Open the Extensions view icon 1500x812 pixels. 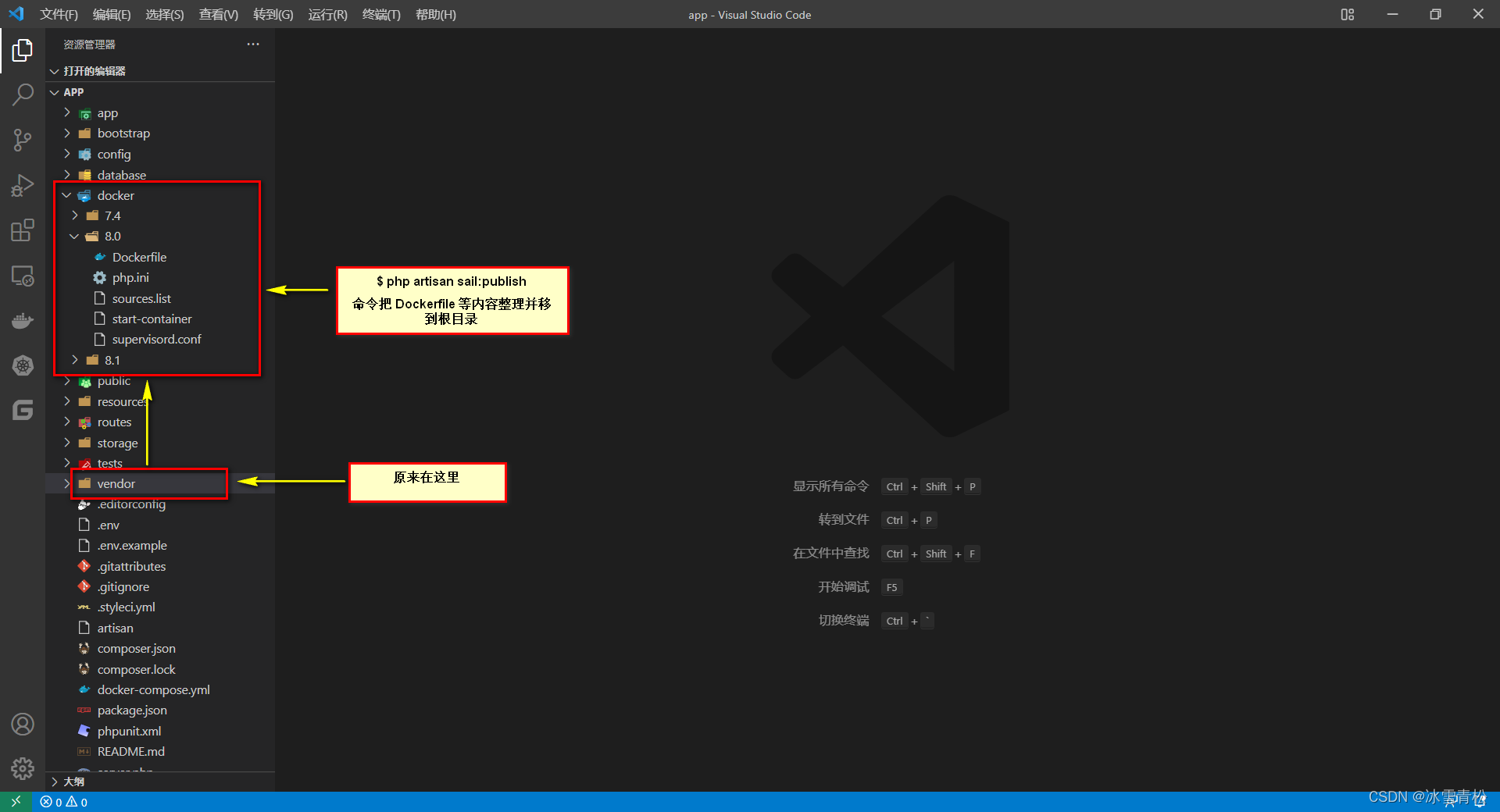click(x=23, y=230)
